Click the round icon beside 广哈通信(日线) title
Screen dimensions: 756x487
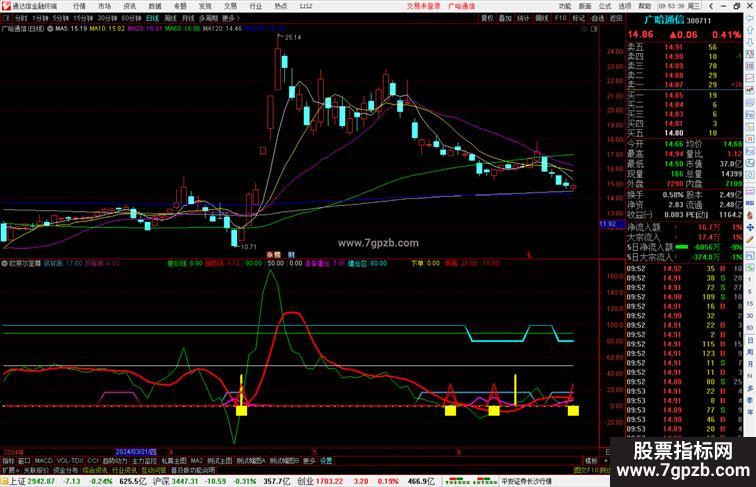tap(50, 29)
